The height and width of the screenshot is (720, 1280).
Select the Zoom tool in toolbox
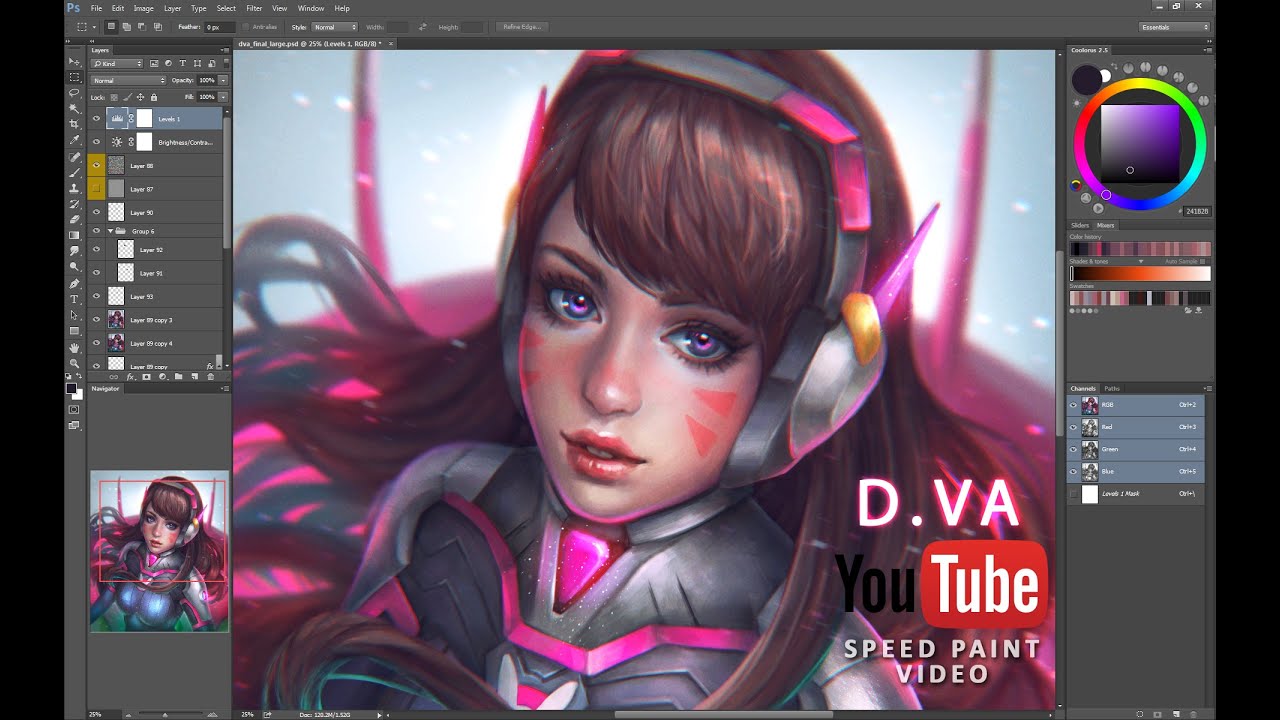click(74, 363)
